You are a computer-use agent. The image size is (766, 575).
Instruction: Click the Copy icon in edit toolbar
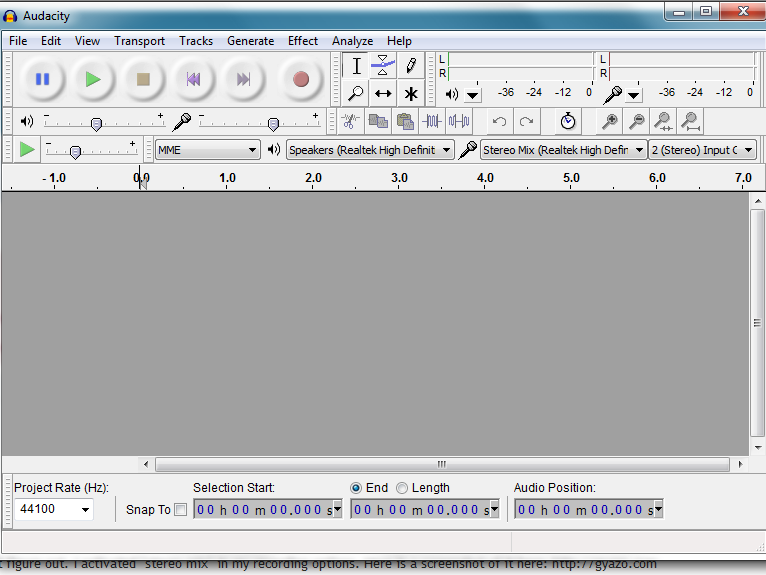(x=378, y=121)
